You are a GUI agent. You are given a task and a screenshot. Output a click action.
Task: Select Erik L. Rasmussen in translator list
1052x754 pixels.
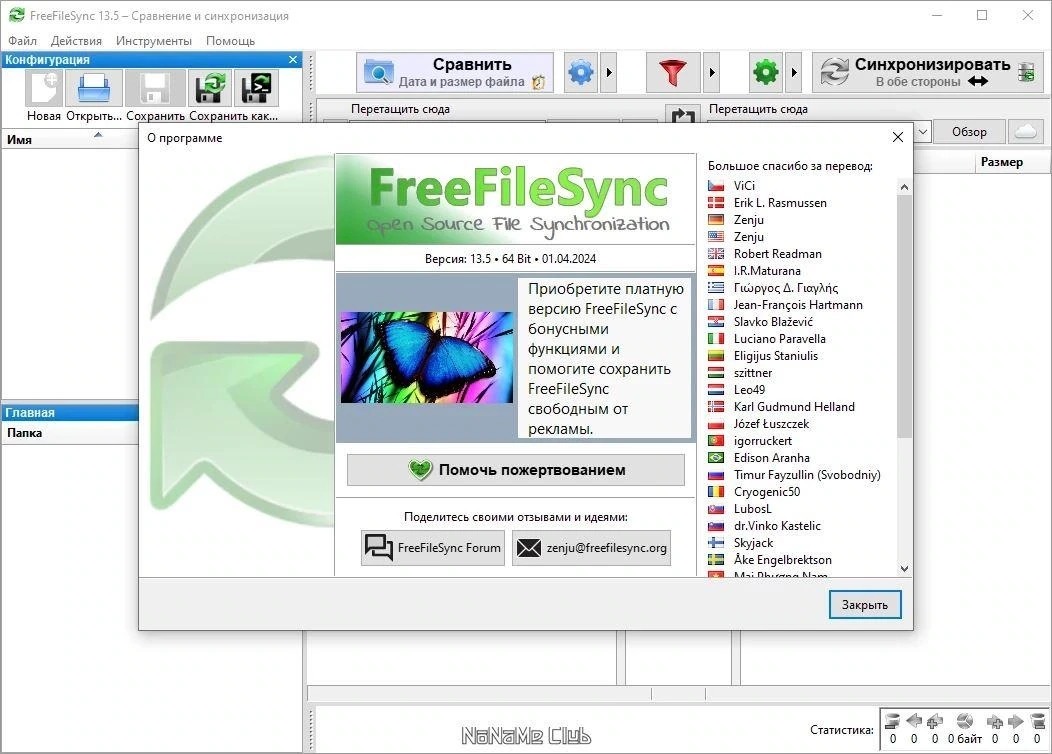tap(780, 203)
